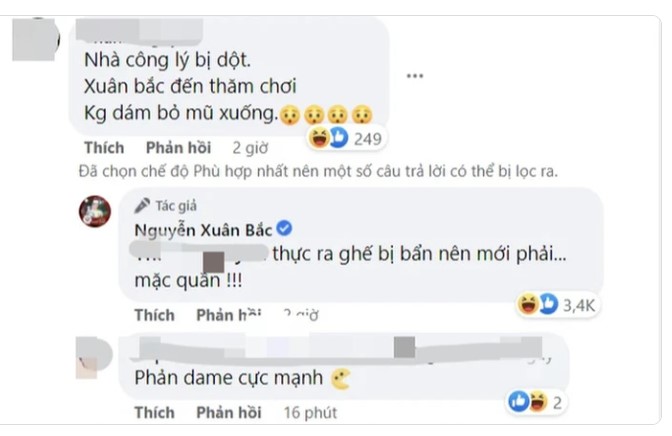Click the '16 phút' timestamp
Viewport: 672px width, 436px height.
(x=310, y=412)
